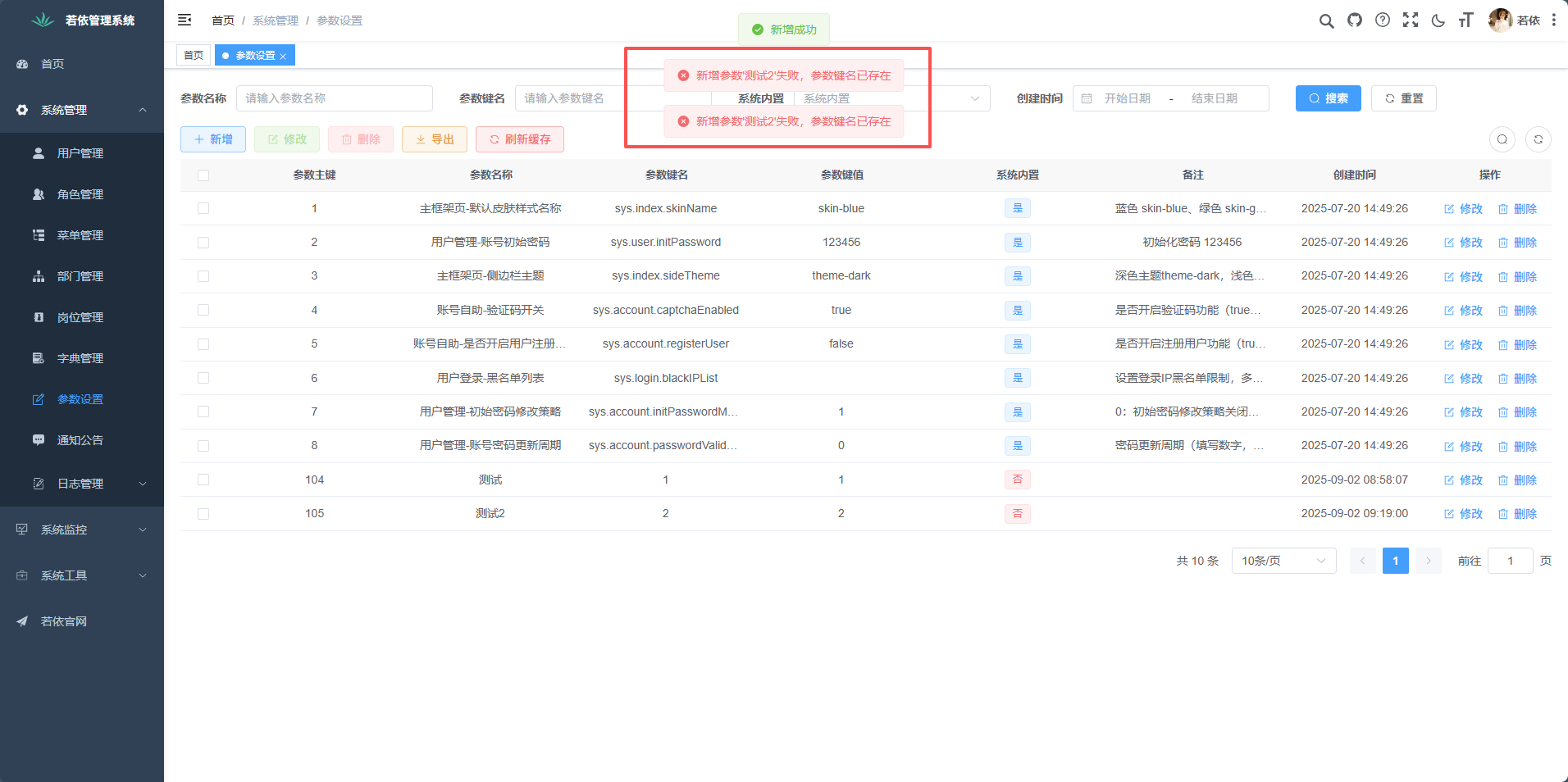
Task: Click the 若依管理系统 logo
Action: (82, 20)
